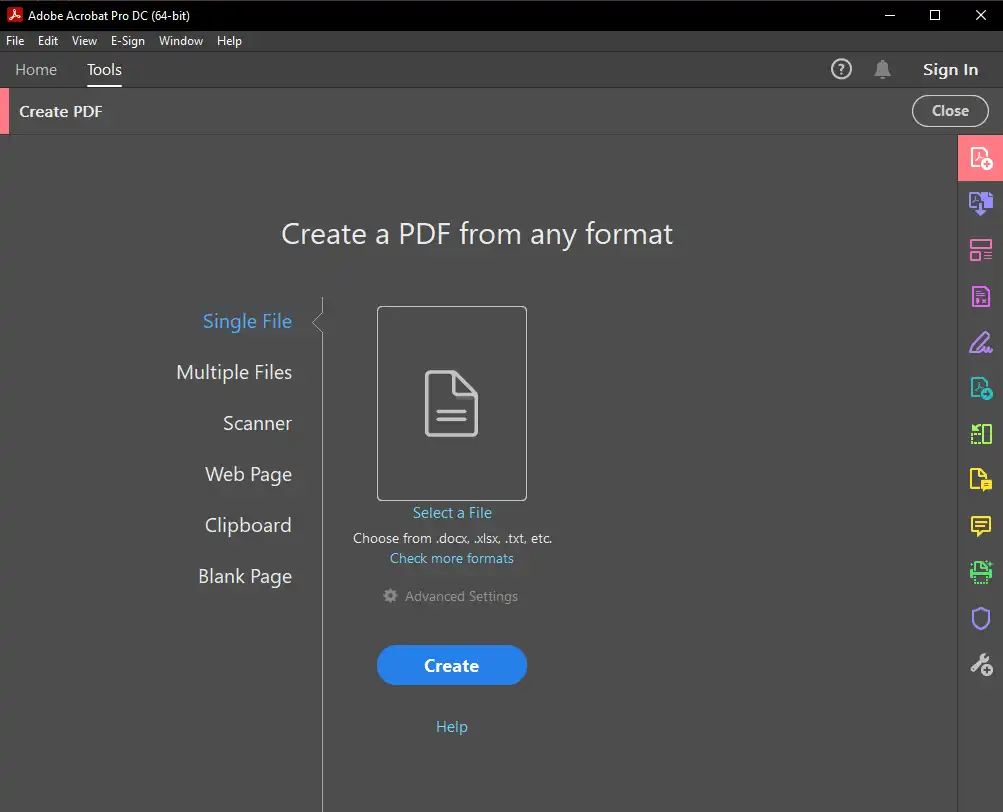The width and height of the screenshot is (1003, 812).
Task: Open the notifications bell
Action: tap(882, 69)
